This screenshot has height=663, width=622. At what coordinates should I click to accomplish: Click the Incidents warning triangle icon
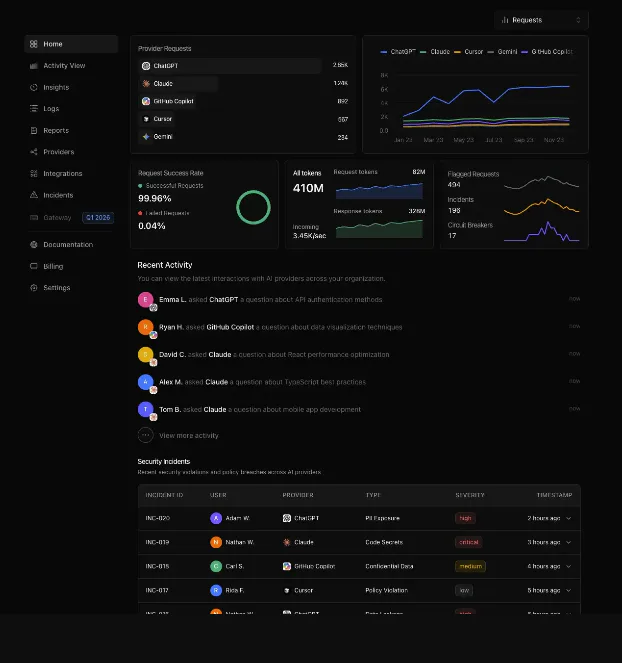click(34, 195)
